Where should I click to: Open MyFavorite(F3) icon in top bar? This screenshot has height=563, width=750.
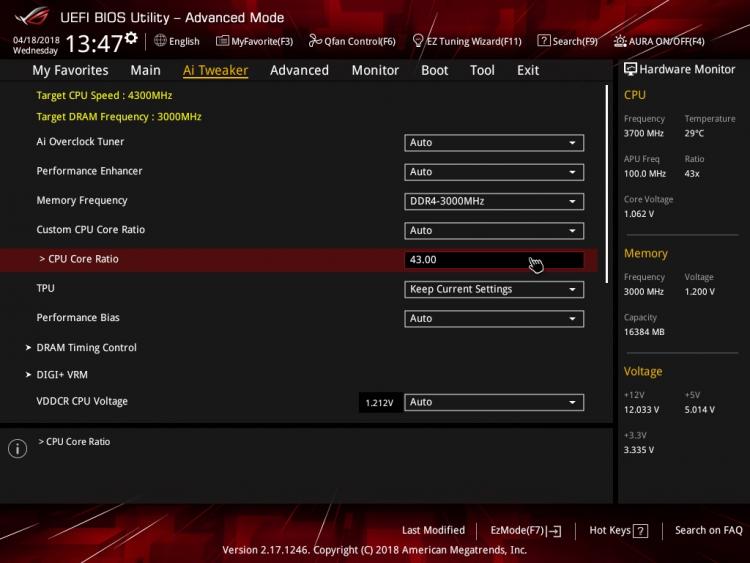pyautogui.click(x=222, y=41)
